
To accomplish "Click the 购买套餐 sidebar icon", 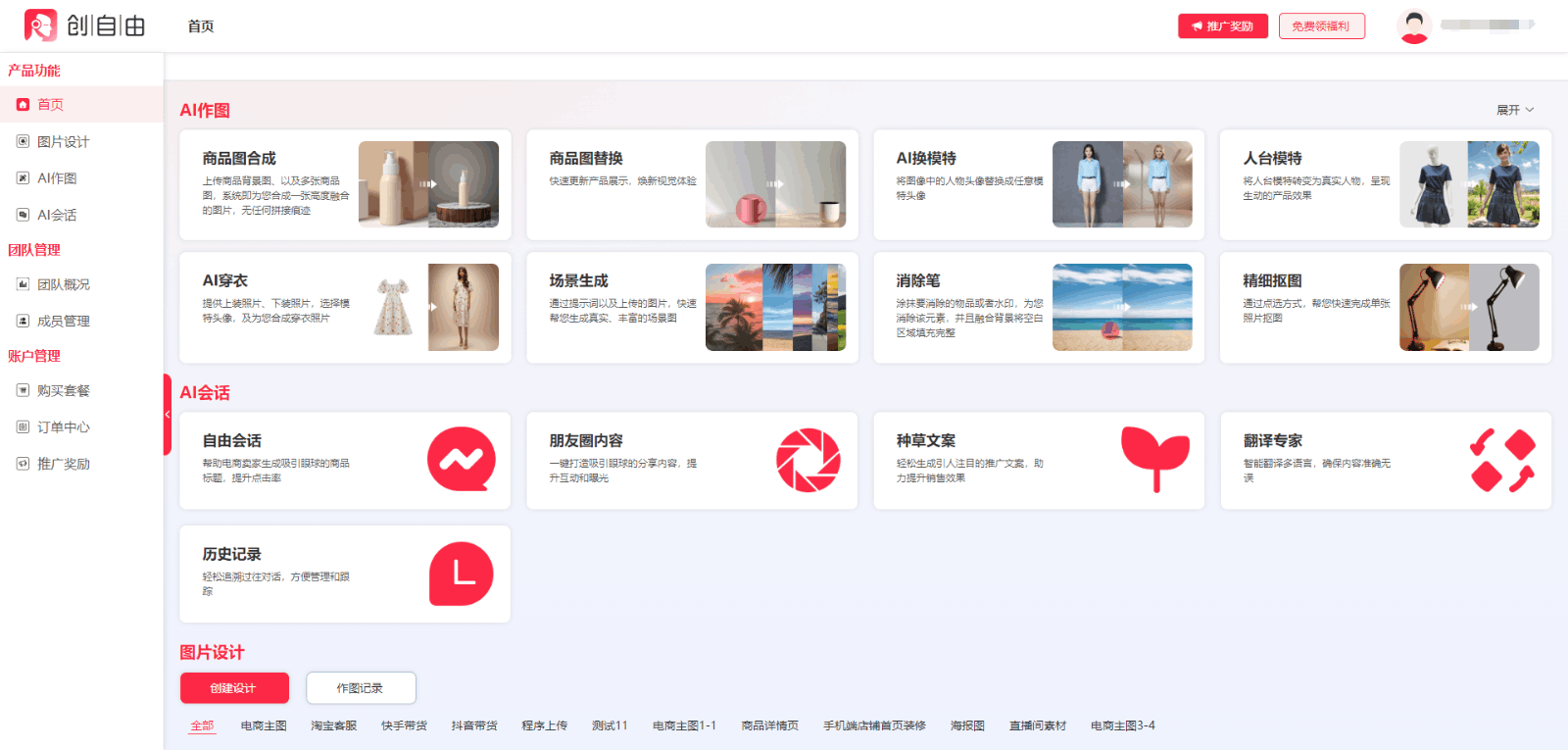I will (x=23, y=390).
